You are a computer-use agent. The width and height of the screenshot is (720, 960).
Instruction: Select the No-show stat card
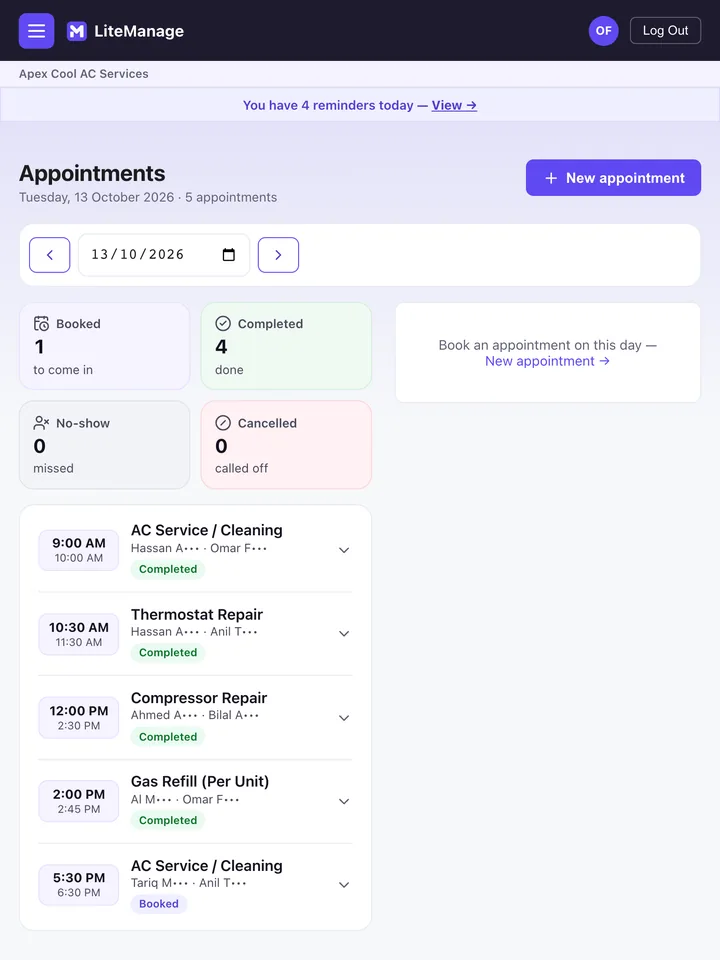pyautogui.click(x=105, y=445)
